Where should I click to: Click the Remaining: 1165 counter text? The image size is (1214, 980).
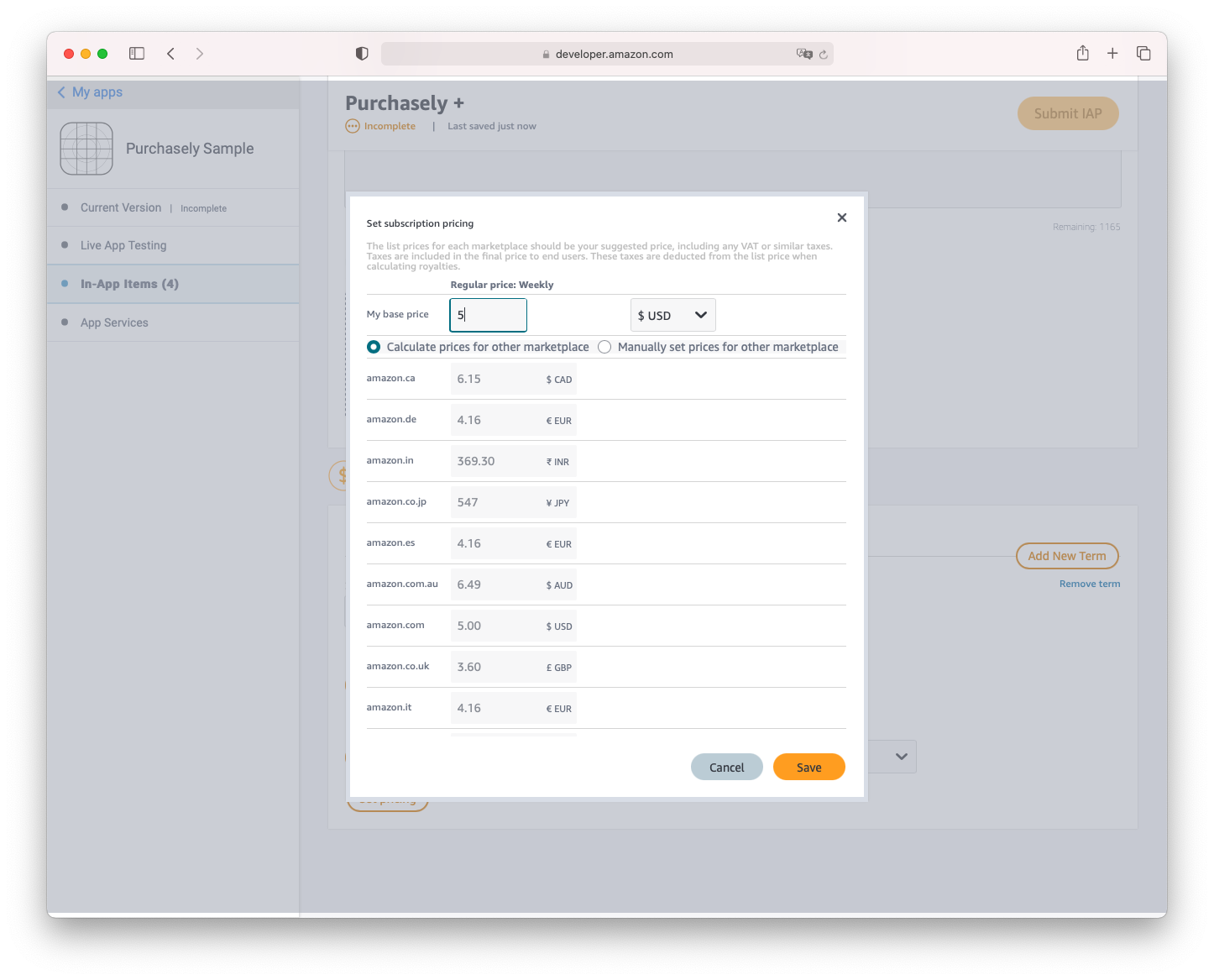[x=1086, y=227]
